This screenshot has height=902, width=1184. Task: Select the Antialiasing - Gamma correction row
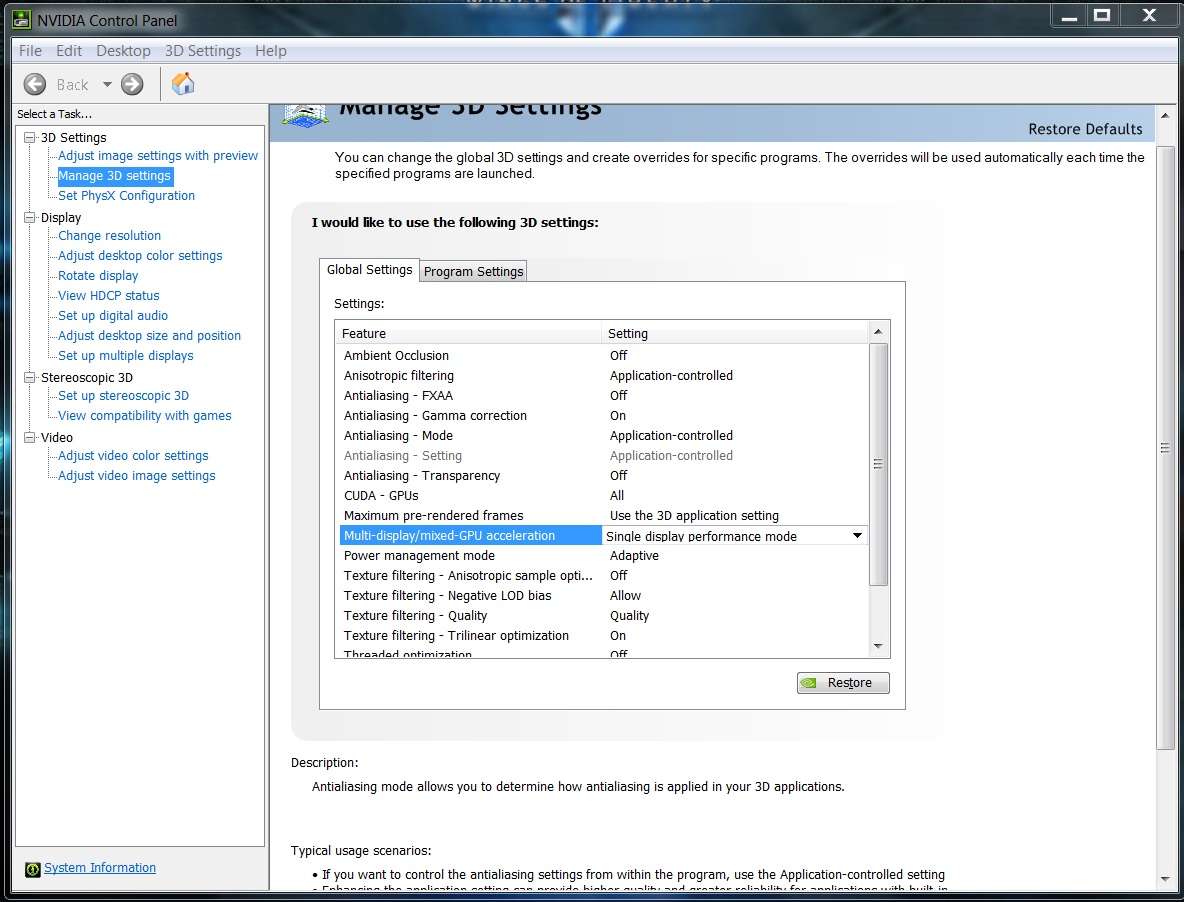pos(603,416)
